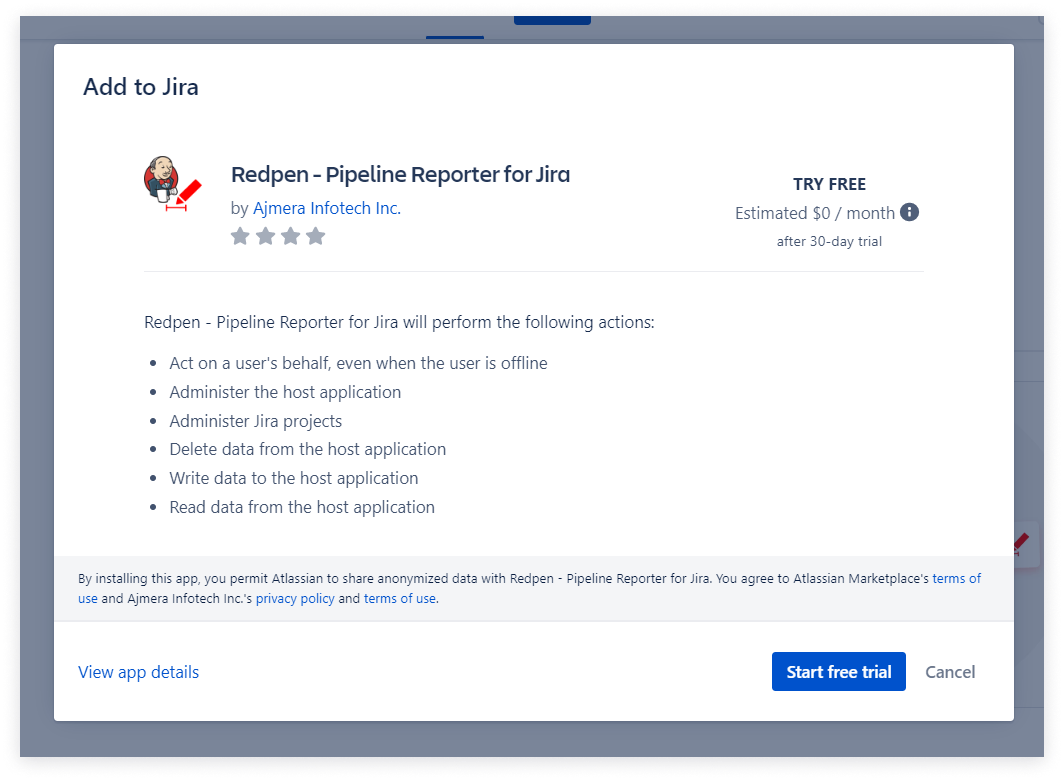Click the 'will perform the following actions' sentence
The image size is (1064, 781).
(x=399, y=322)
